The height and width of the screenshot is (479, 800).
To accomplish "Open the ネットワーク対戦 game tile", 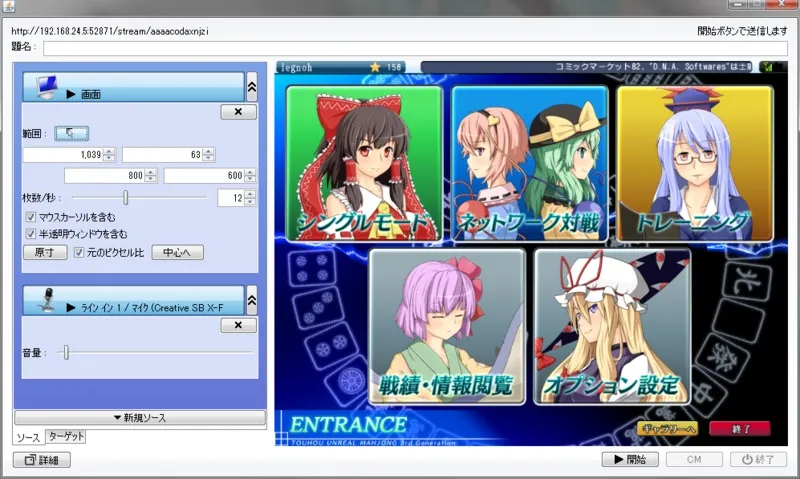I will pyautogui.click(x=529, y=163).
